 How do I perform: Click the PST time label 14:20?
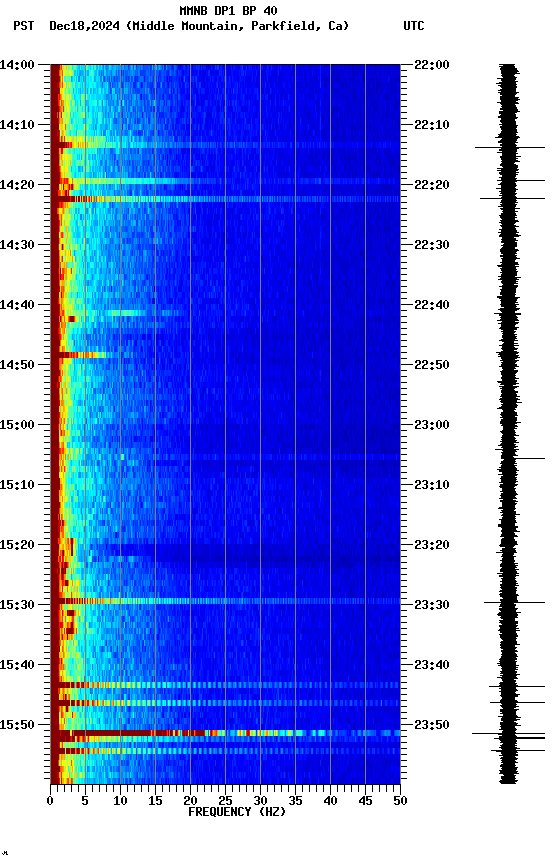pos(17,185)
